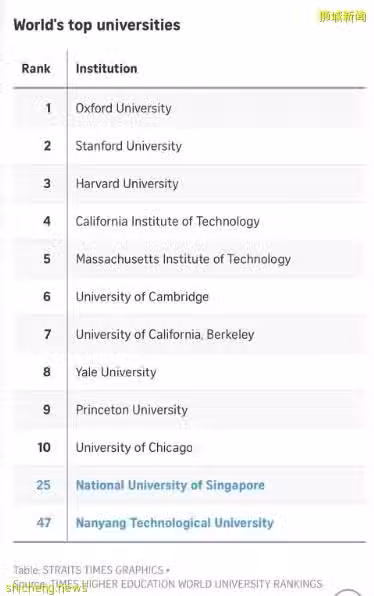The width and height of the screenshot is (374, 596).
Task: Click the yellow Chinese watermark logo
Action: [x=342, y=17]
